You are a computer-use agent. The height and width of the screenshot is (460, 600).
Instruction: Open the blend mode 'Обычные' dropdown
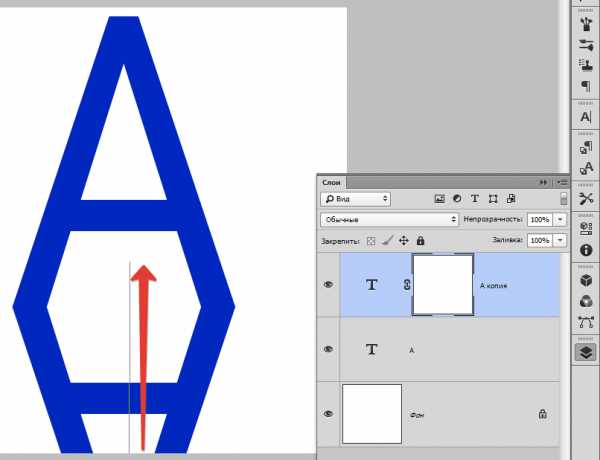[389, 220]
